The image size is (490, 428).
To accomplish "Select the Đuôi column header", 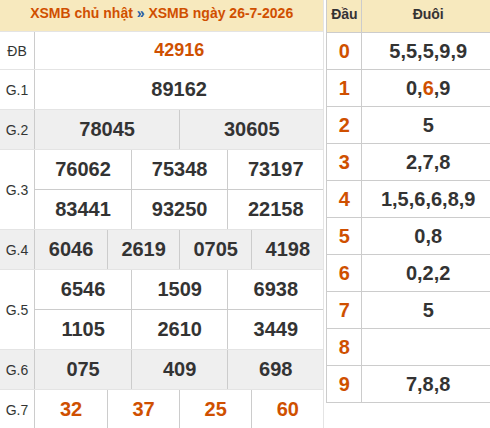I will click(x=428, y=14).
